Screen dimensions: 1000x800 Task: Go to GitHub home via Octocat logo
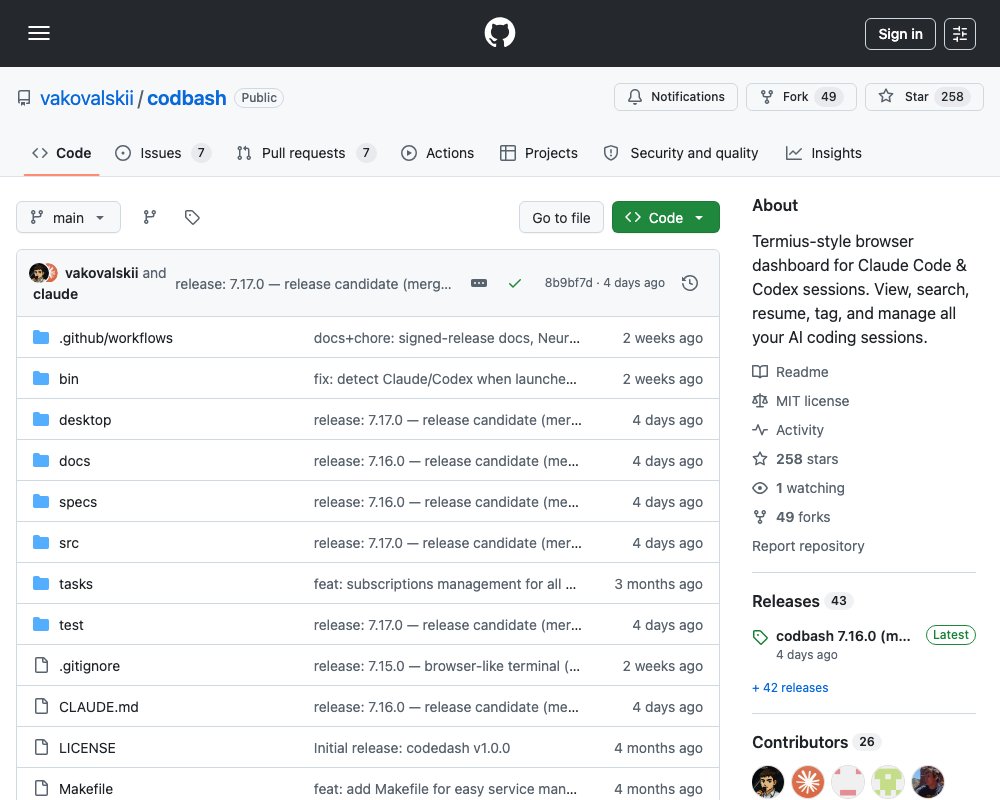[x=499, y=33]
